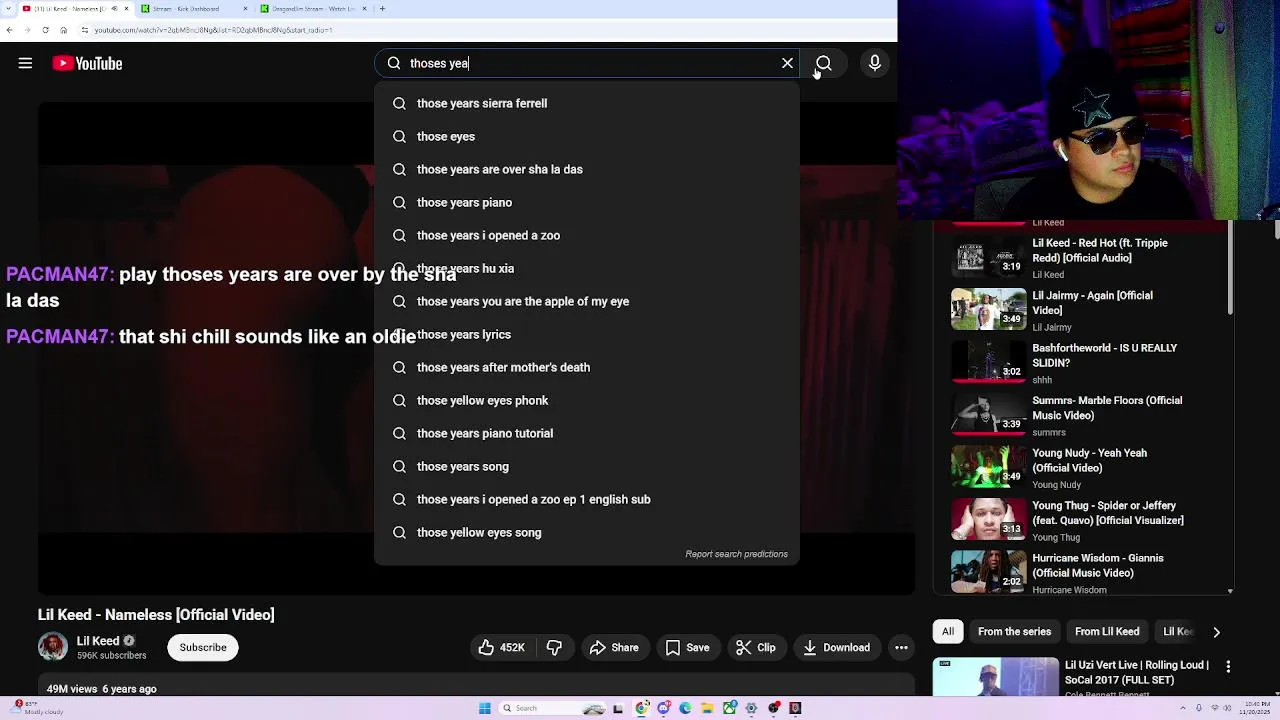Choose suggestion 'those years you are the apple of my eye'
This screenshot has width=1280, height=720.
point(587,301)
